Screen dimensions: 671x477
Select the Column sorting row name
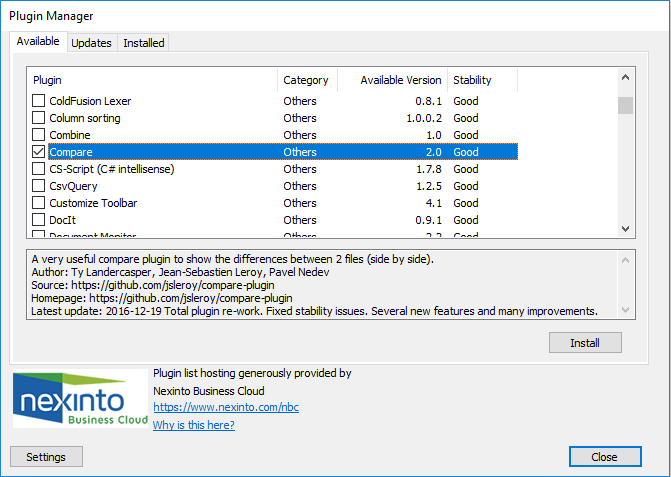tap(85, 118)
